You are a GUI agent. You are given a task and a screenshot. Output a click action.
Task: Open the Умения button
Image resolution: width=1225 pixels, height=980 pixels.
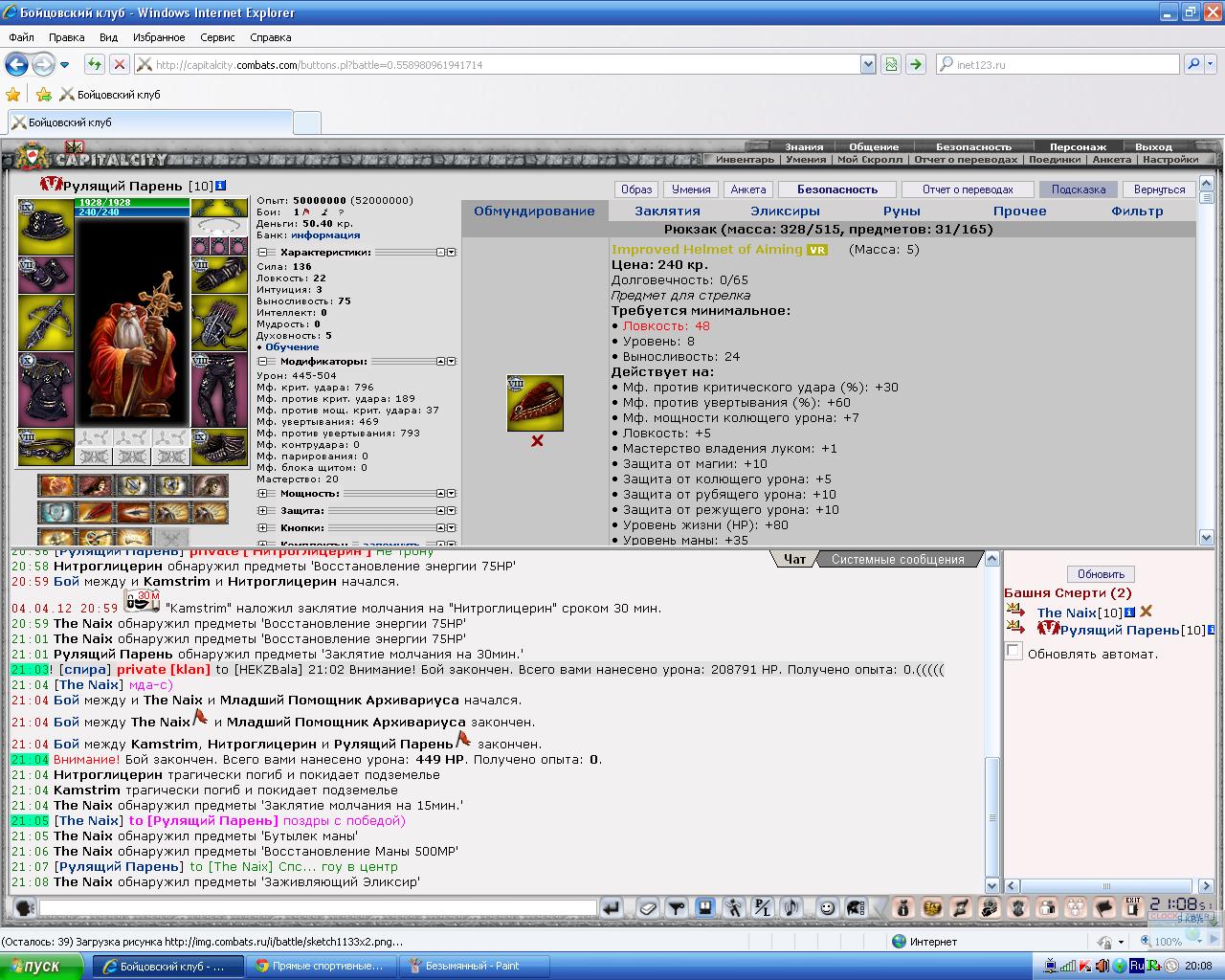click(691, 189)
